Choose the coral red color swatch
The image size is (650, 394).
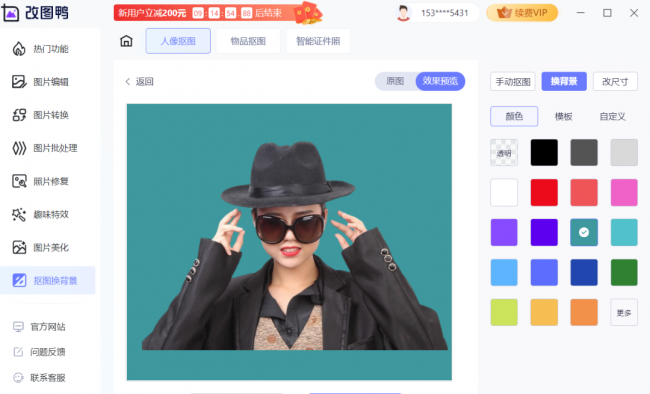click(x=584, y=192)
